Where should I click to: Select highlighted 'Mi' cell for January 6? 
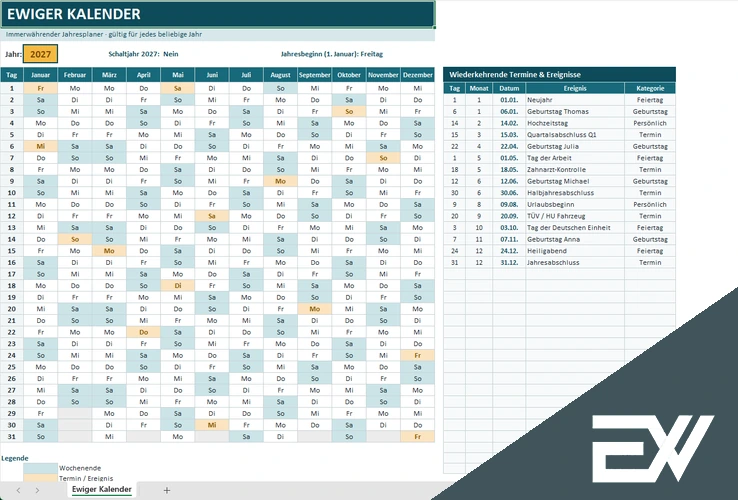click(x=40, y=146)
